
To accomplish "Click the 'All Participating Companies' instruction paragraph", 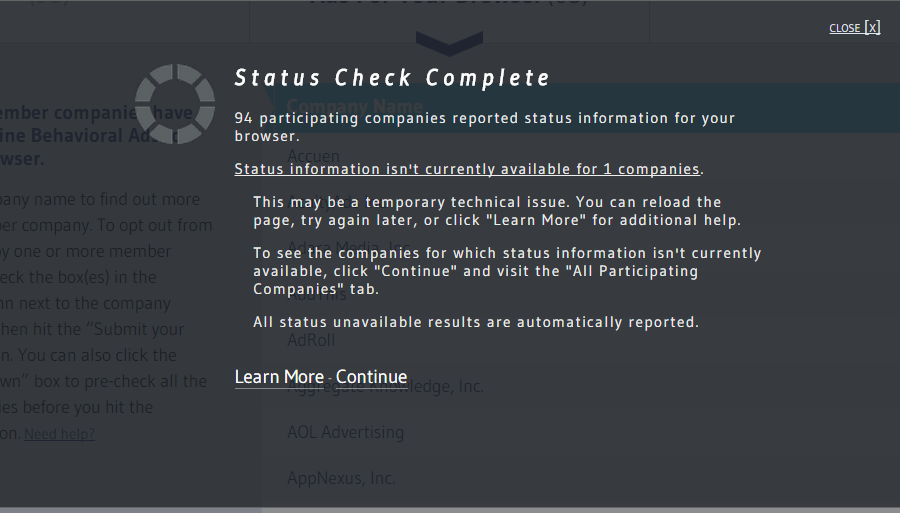I will 507,271.
